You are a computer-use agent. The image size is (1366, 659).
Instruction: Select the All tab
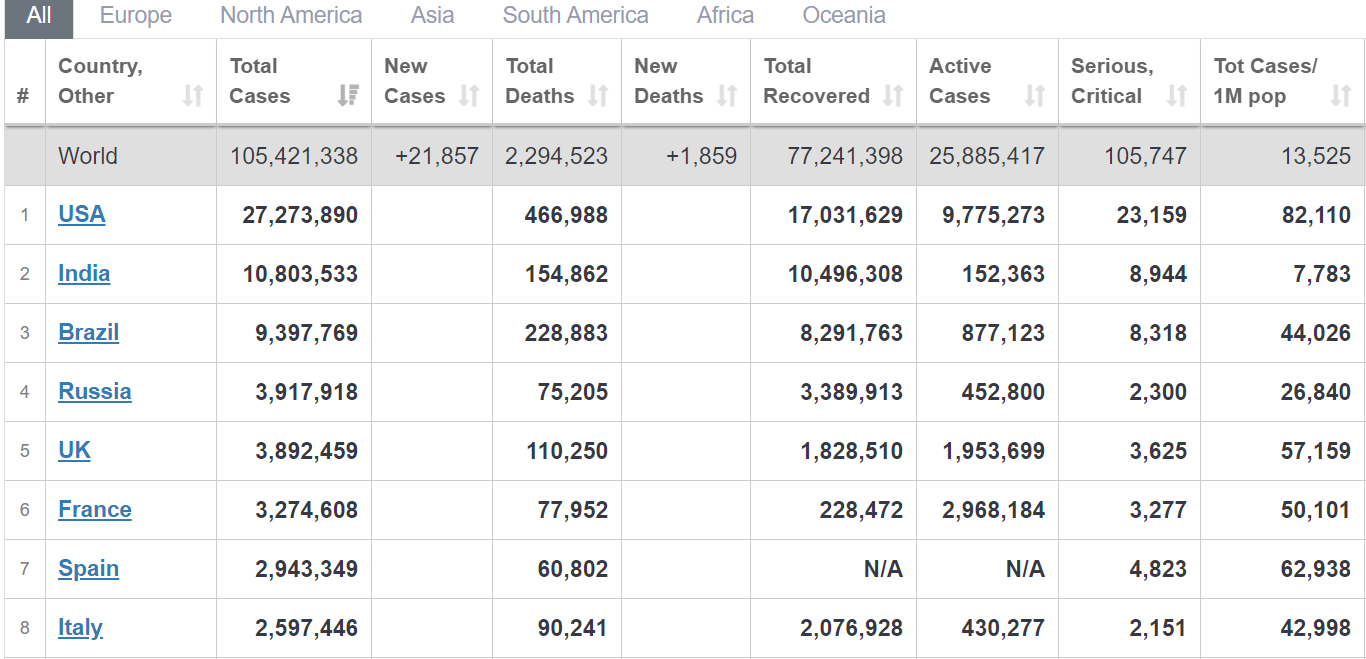point(39,16)
